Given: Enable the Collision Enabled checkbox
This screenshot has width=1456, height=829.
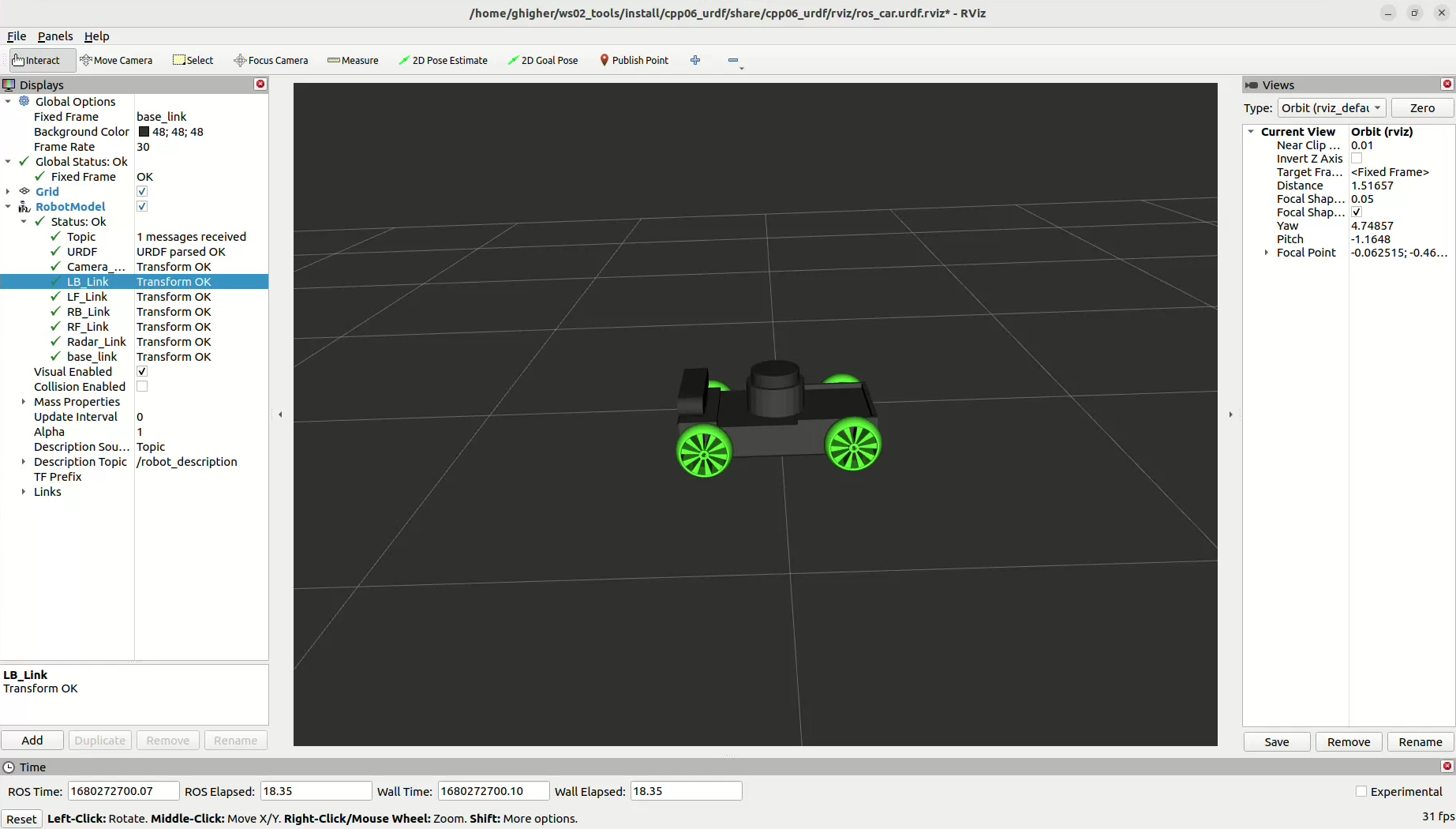Looking at the screenshot, I should pyautogui.click(x=142, y=387).
